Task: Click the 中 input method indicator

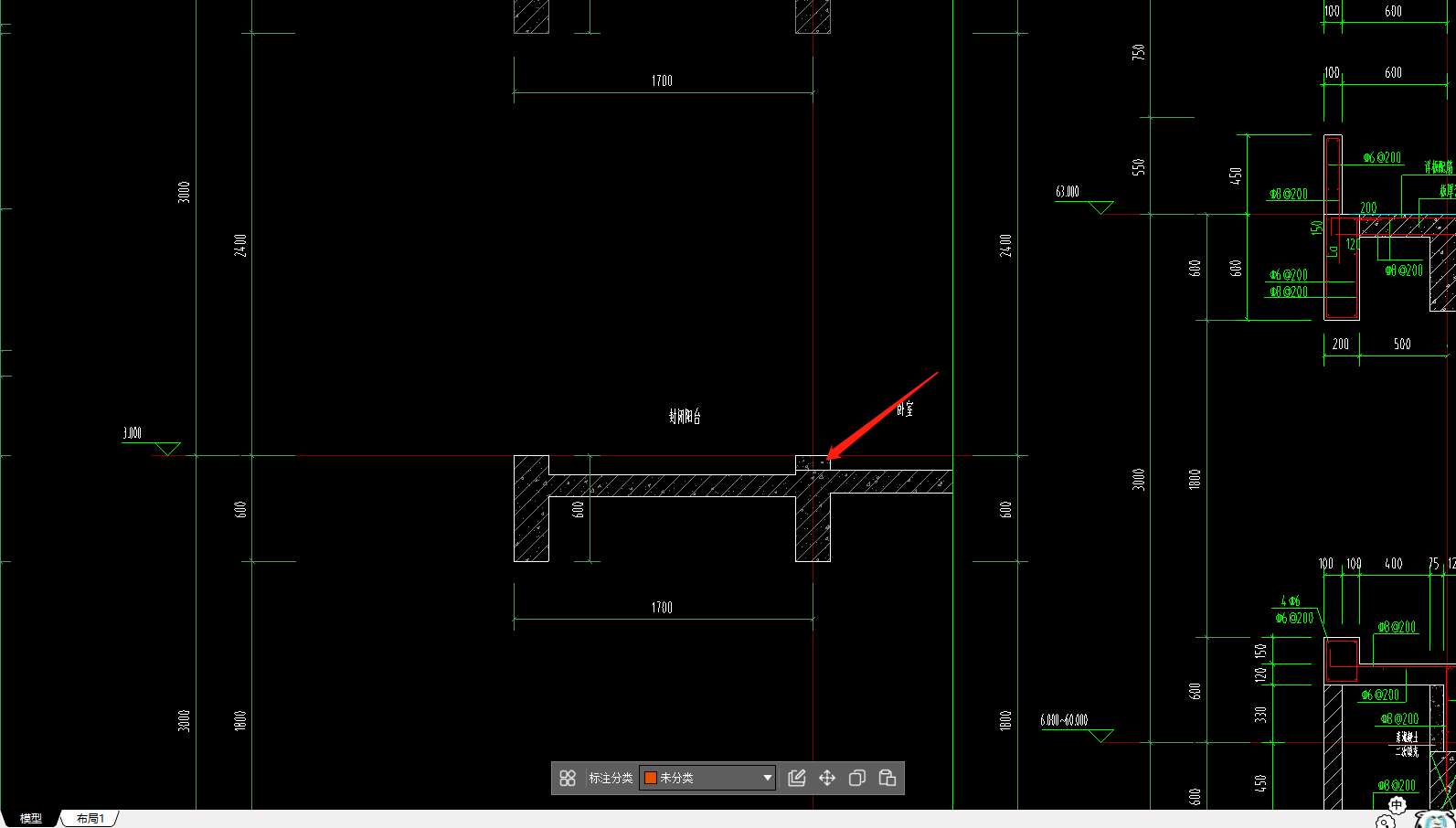Action: click(1397, 805)
